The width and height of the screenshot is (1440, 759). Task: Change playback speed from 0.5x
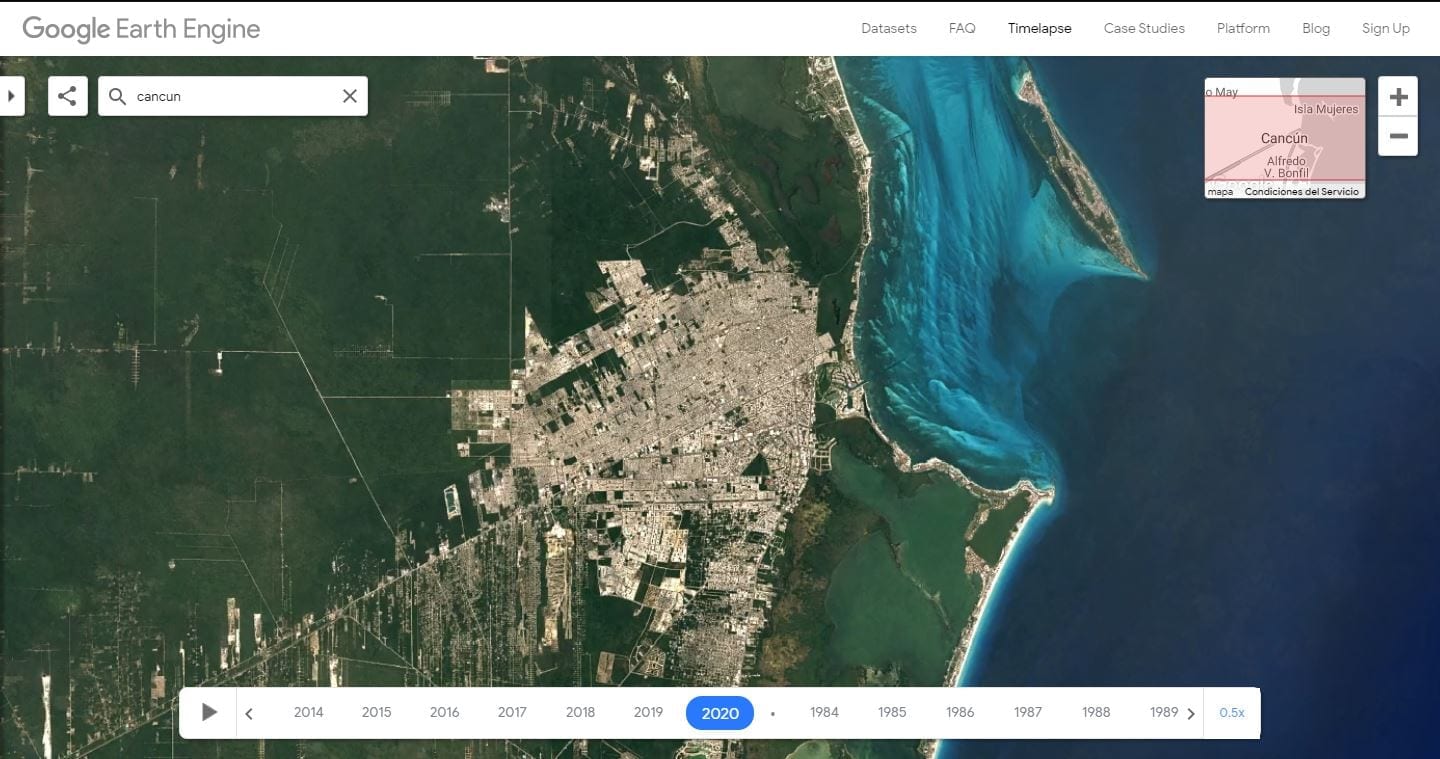(x=1231, y=712)
